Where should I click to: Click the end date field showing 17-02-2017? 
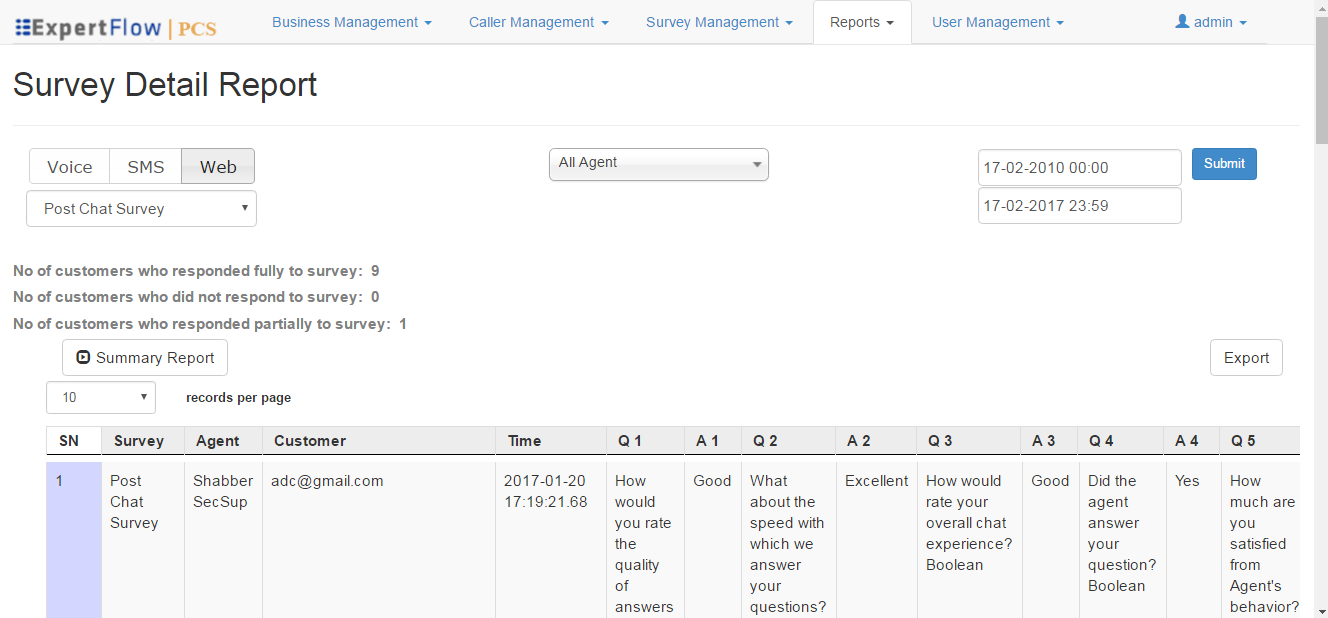coord(1079,205)
